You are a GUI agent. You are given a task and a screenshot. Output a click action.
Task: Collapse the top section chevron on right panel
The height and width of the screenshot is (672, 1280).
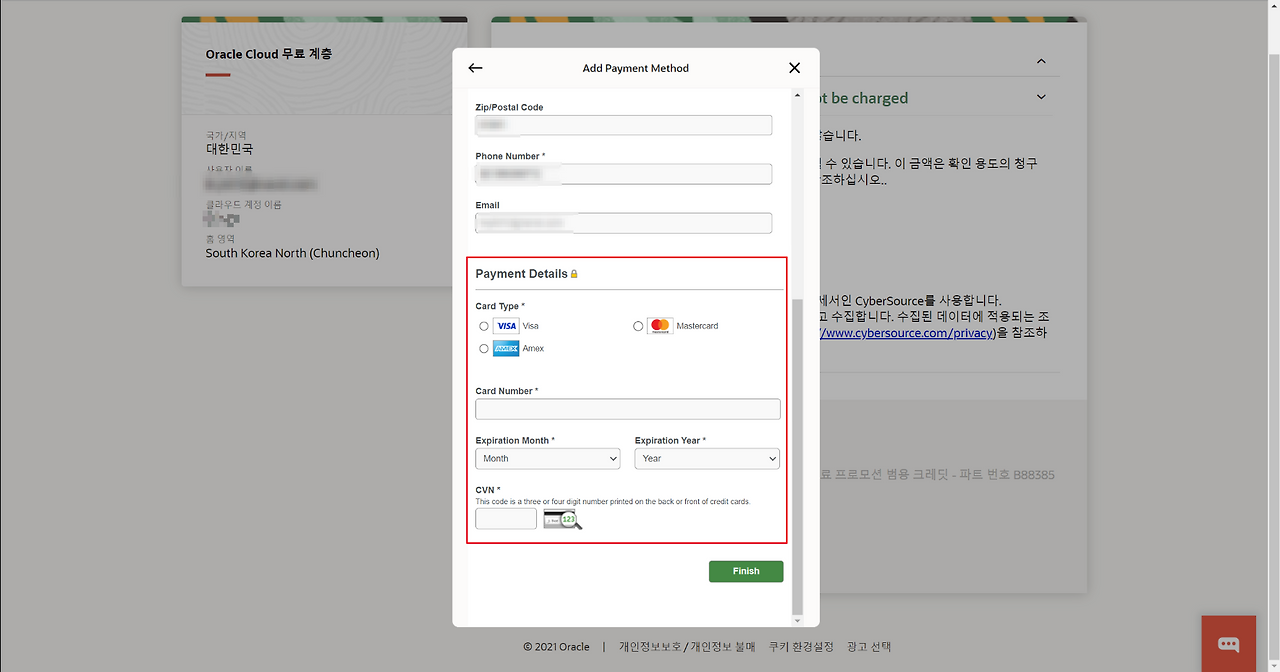tap(1041, 62)
